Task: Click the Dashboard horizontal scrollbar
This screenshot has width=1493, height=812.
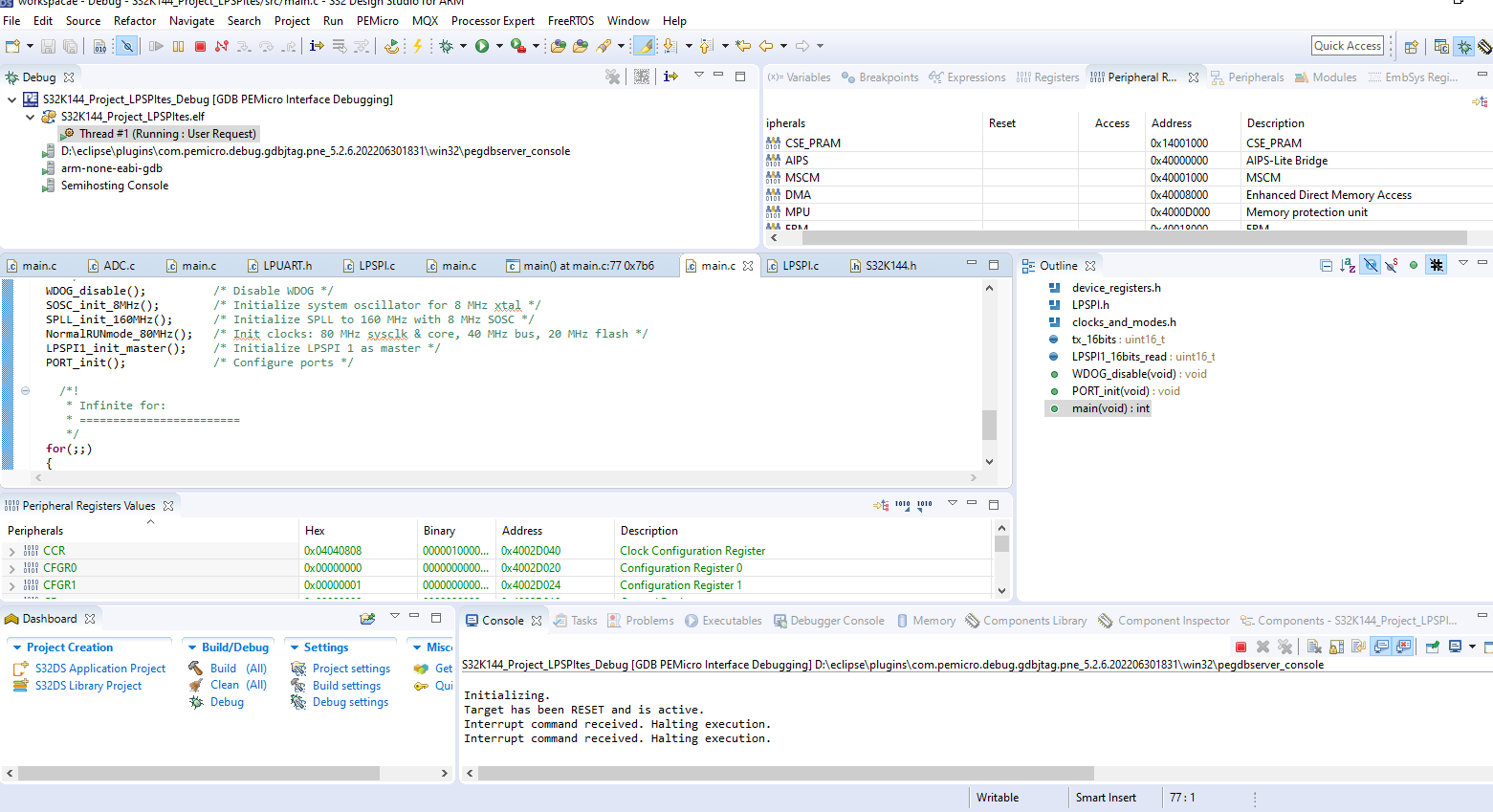Action: pos(198,773)
